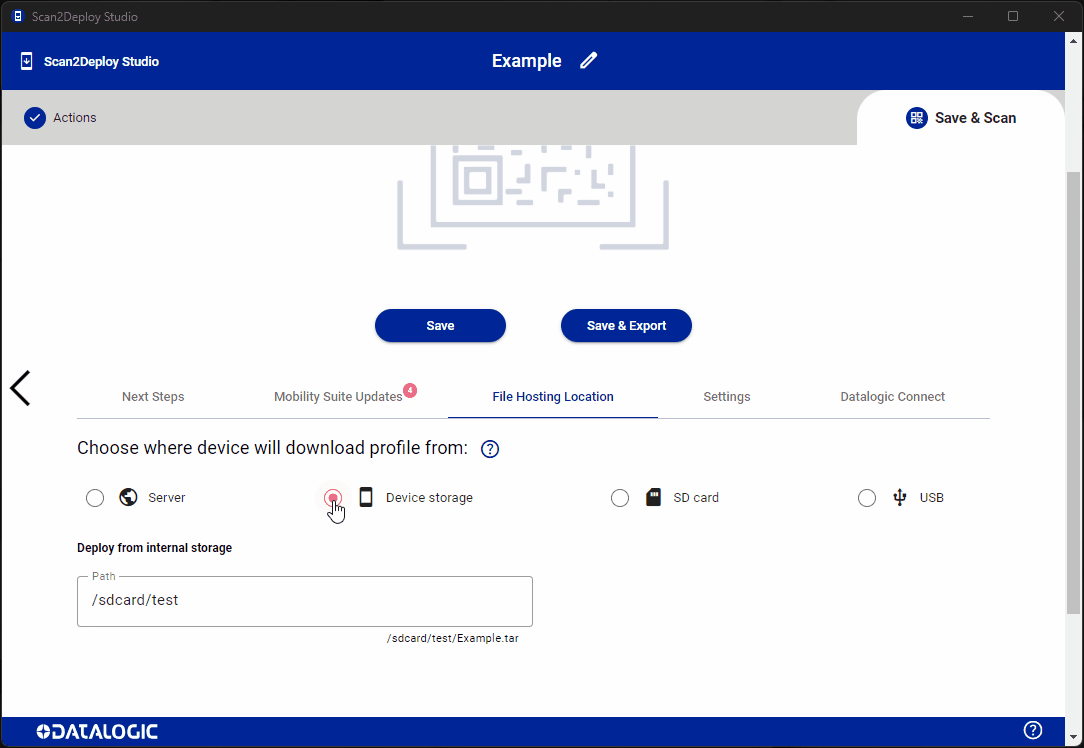Click the globe icon beside Server
Viewport: 1084px width, 748px height.
[x=128, y=497]
